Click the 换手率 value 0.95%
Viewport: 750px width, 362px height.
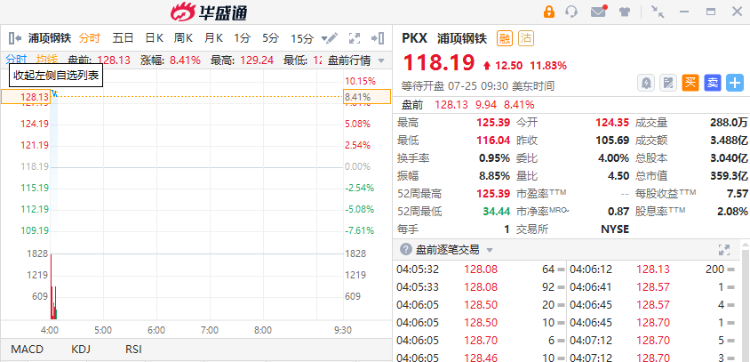click(x=494, y=158)
